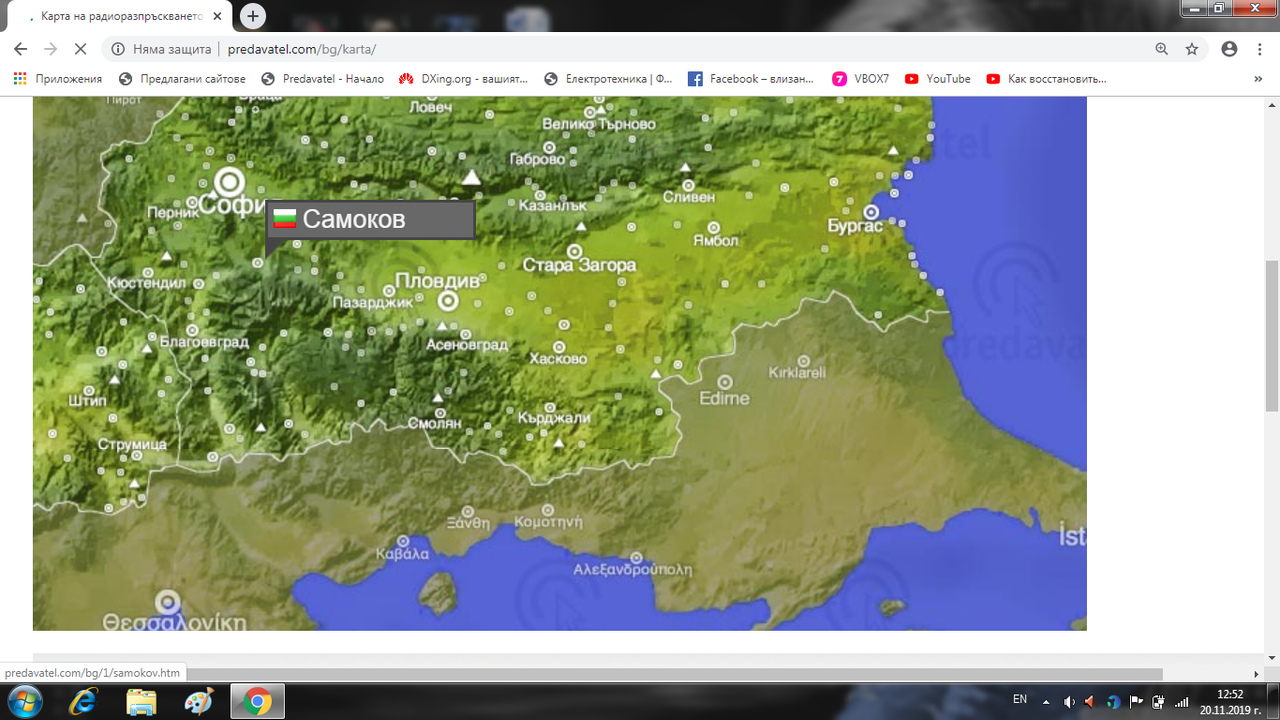Screen dimensions: 1280x720
Task: Show hidden system tray icons
Action: tap(1046, 701)
